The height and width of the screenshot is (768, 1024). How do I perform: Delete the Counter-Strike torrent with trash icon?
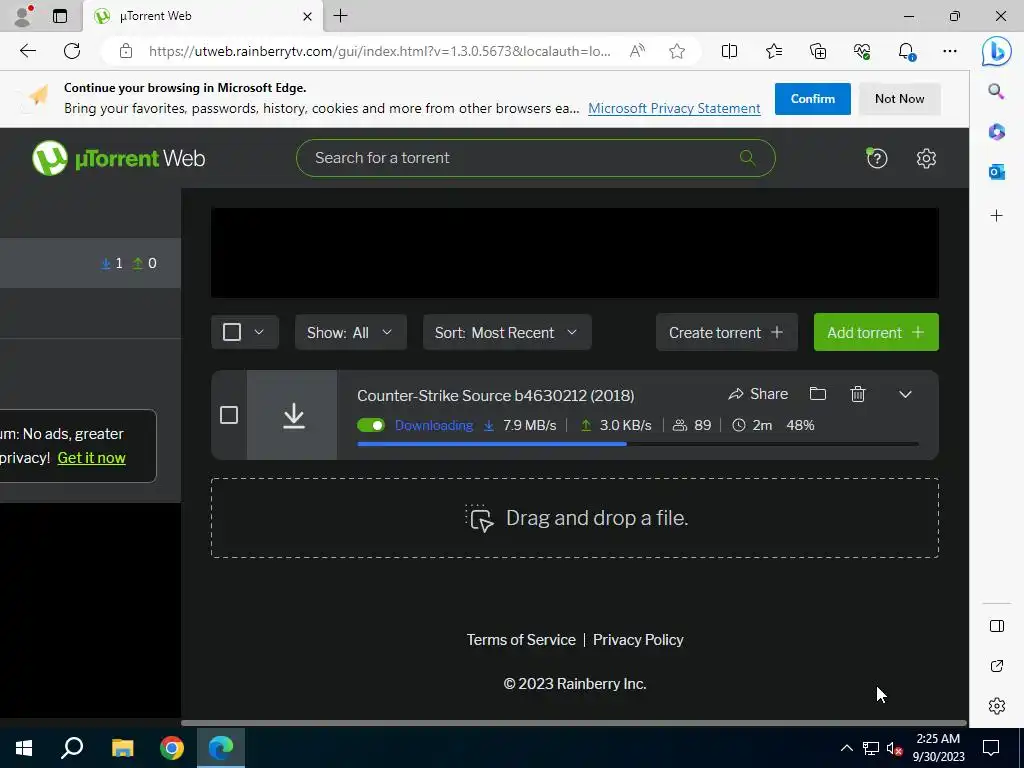click(857, 394)
